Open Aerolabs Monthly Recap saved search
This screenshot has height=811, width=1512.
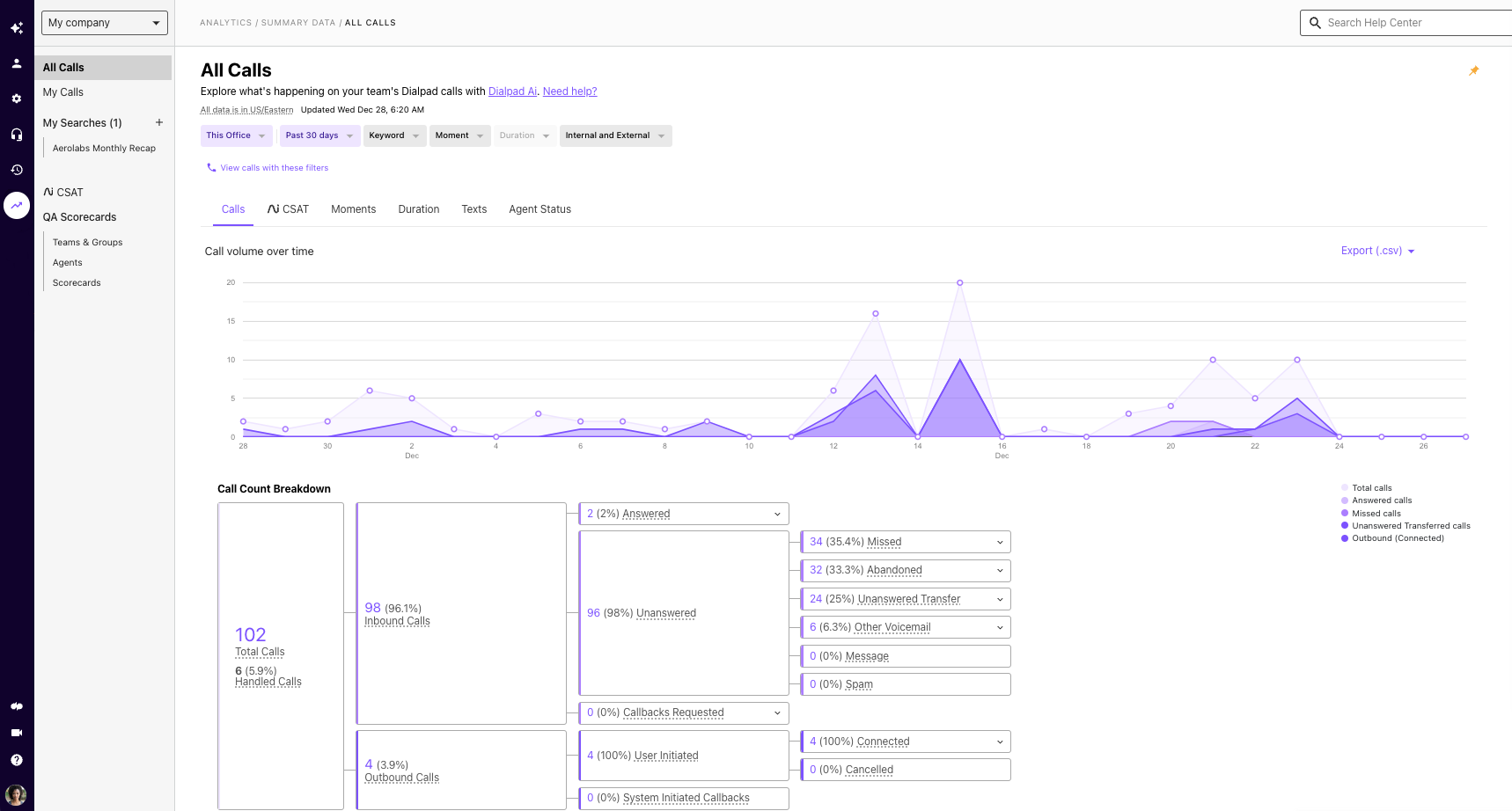click(x=104, y=149)
